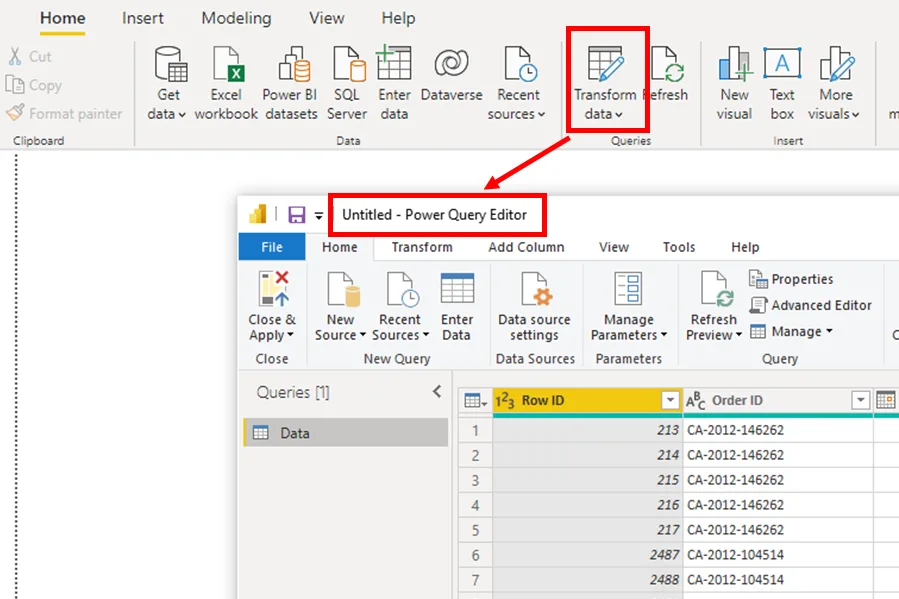
Task: Add a Text box icon
Action: point(782,63)
